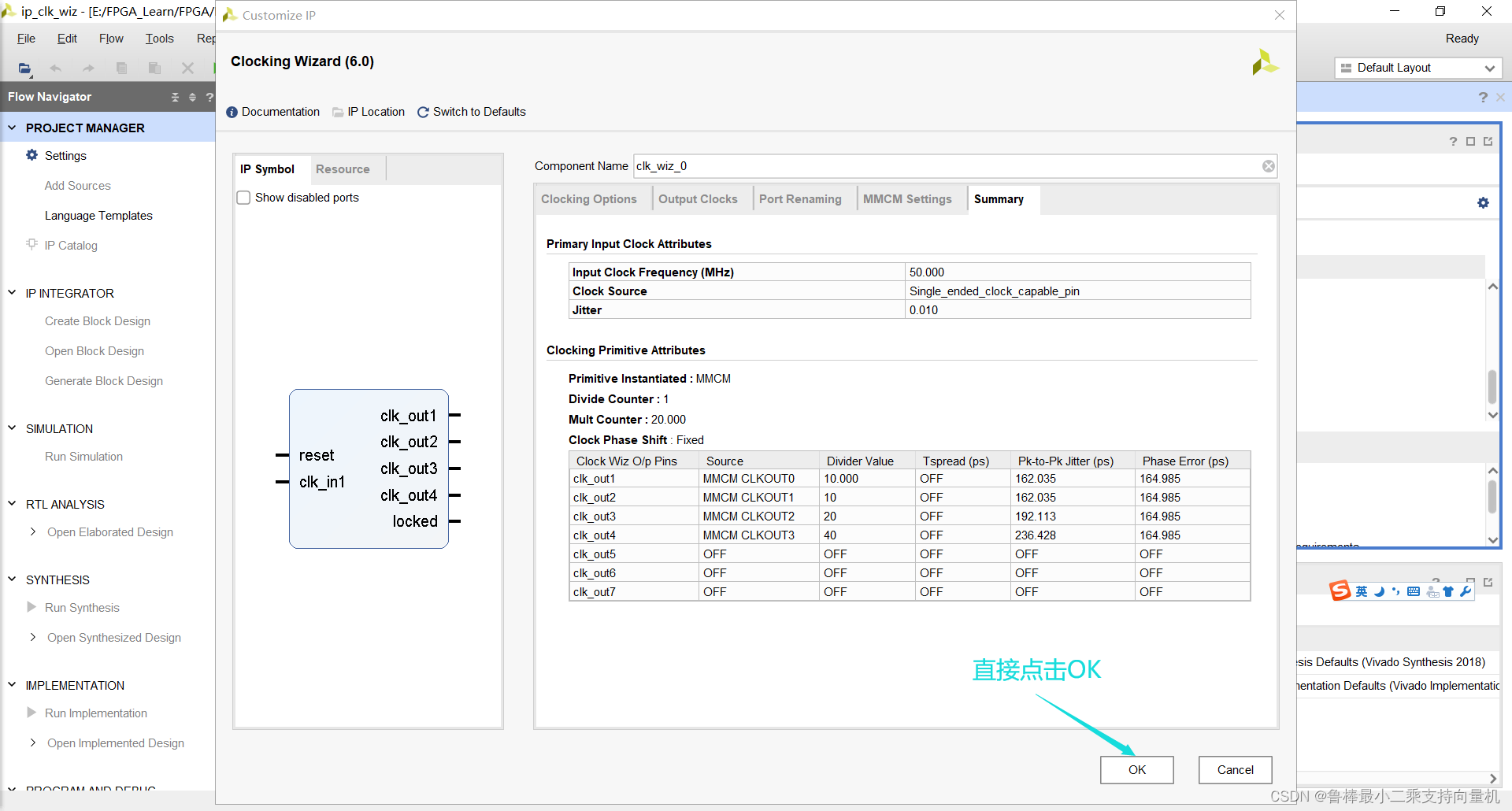Toggle Sogou English/Chinese mode icon
The image size is (1512, 811).
(1362, 591)
